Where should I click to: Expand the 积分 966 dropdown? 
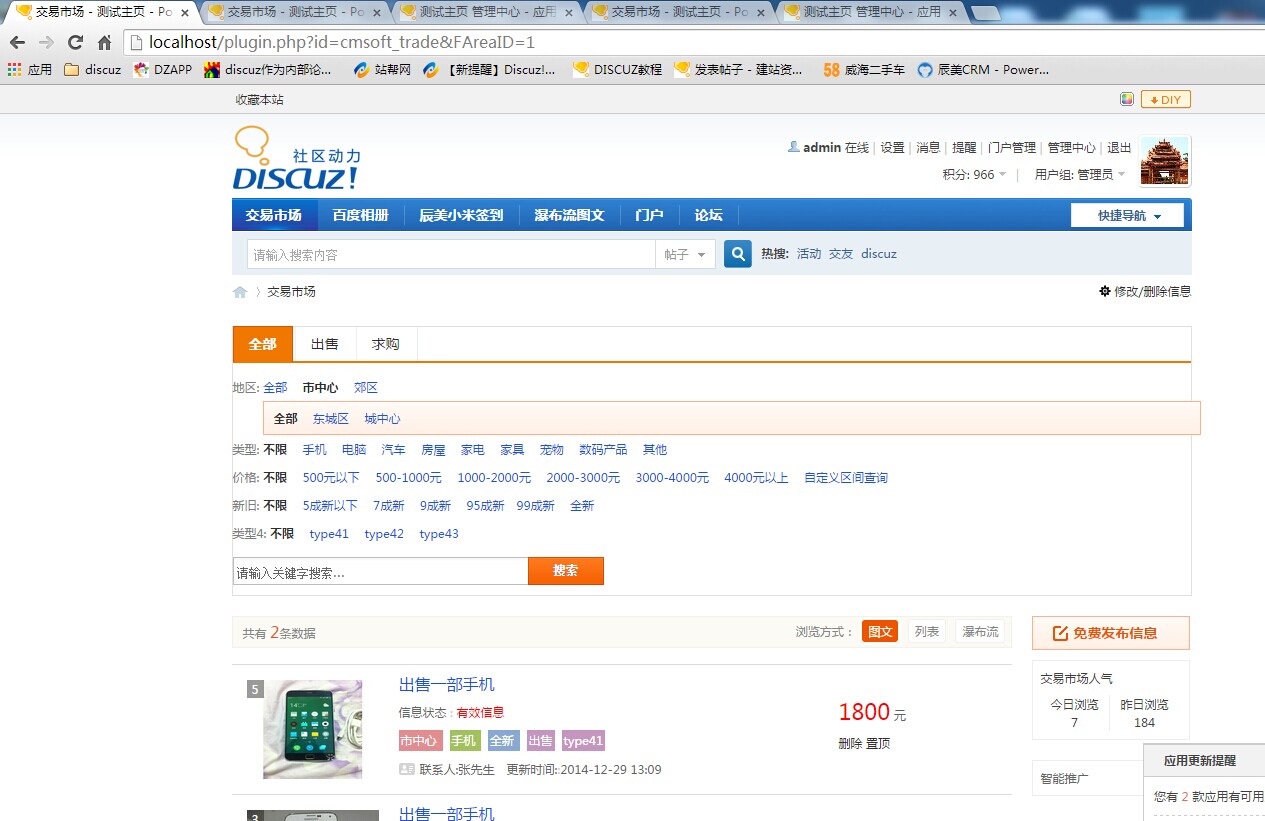[x=977, y=175]
